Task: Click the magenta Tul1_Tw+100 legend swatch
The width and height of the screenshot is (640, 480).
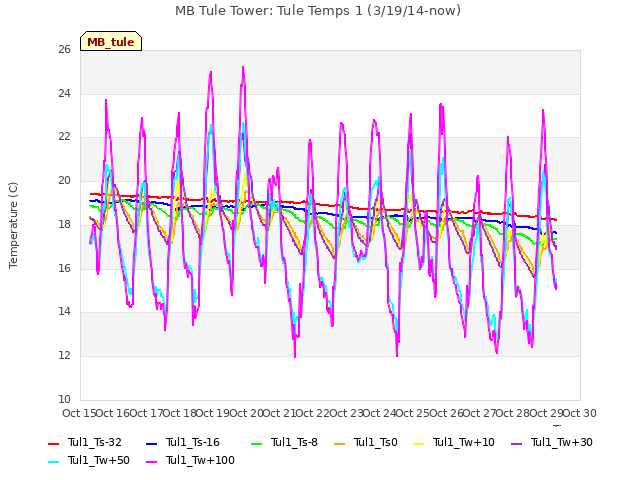Action: (151, 461)
